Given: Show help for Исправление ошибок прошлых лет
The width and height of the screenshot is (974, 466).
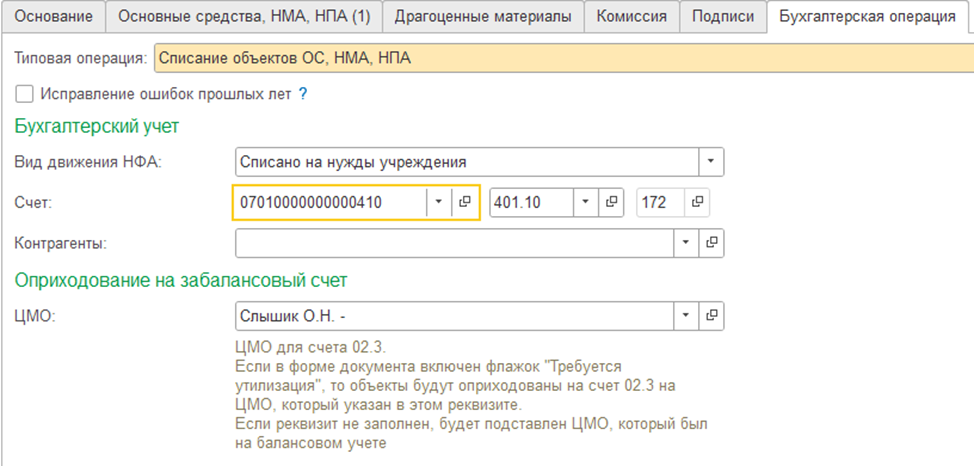Looking at the screenshot, I should pos(303,94).
